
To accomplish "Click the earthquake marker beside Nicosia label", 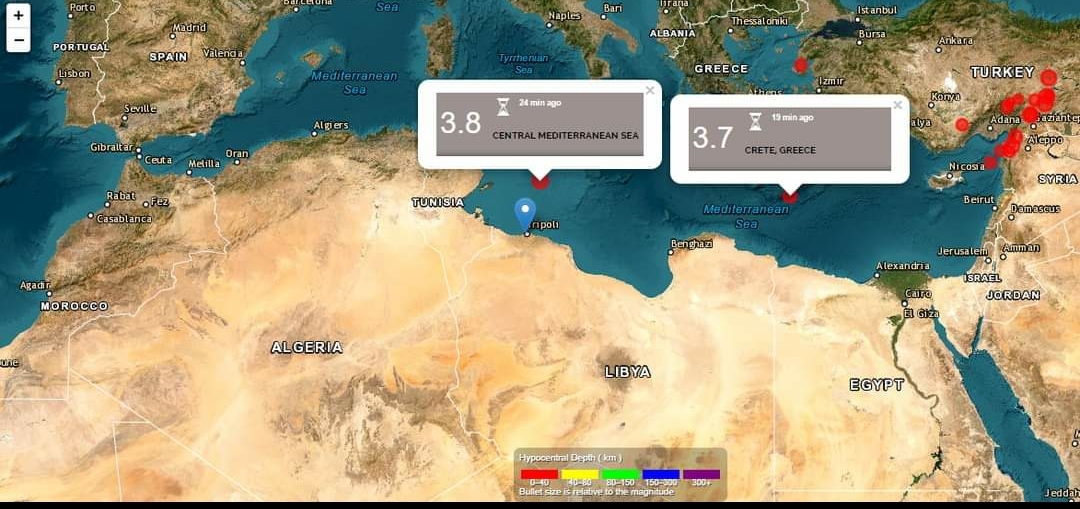I will point(990,162).
